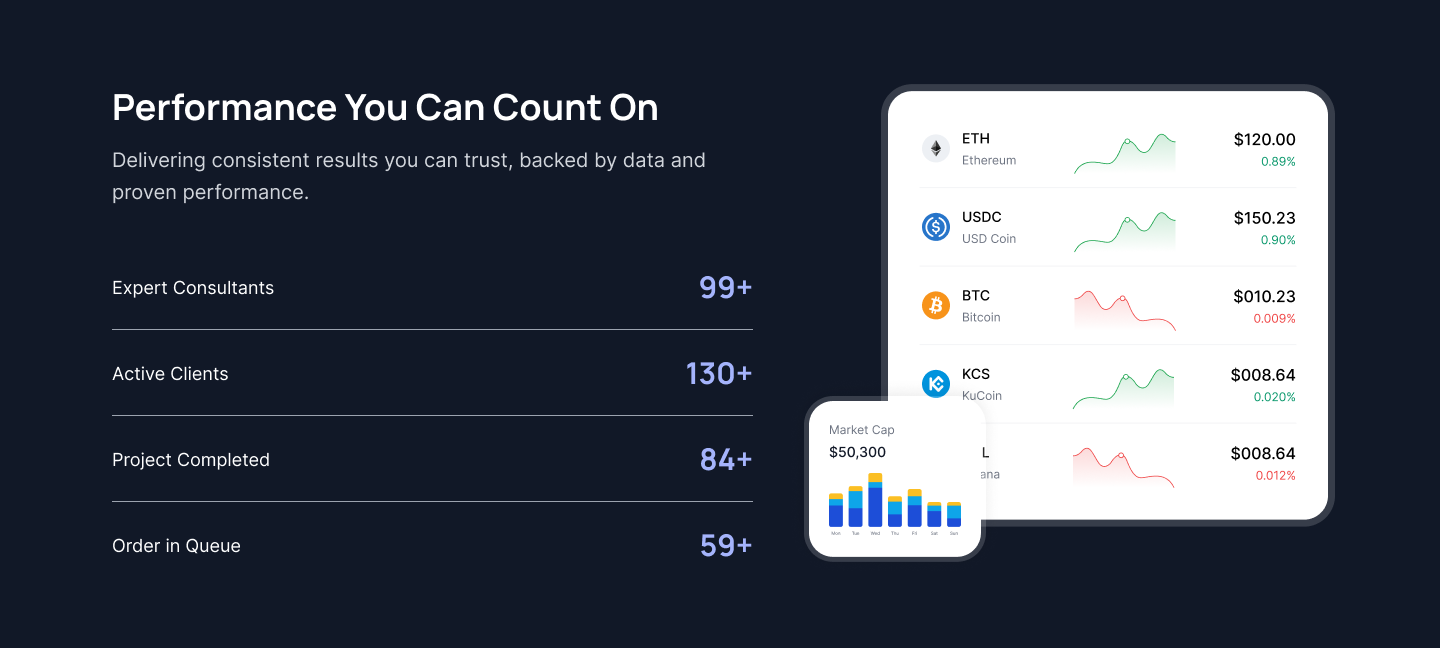The width and height of the screenshot is (1440, 648).
Task: Click the orange Bitcoin icon
Action: 936,305
